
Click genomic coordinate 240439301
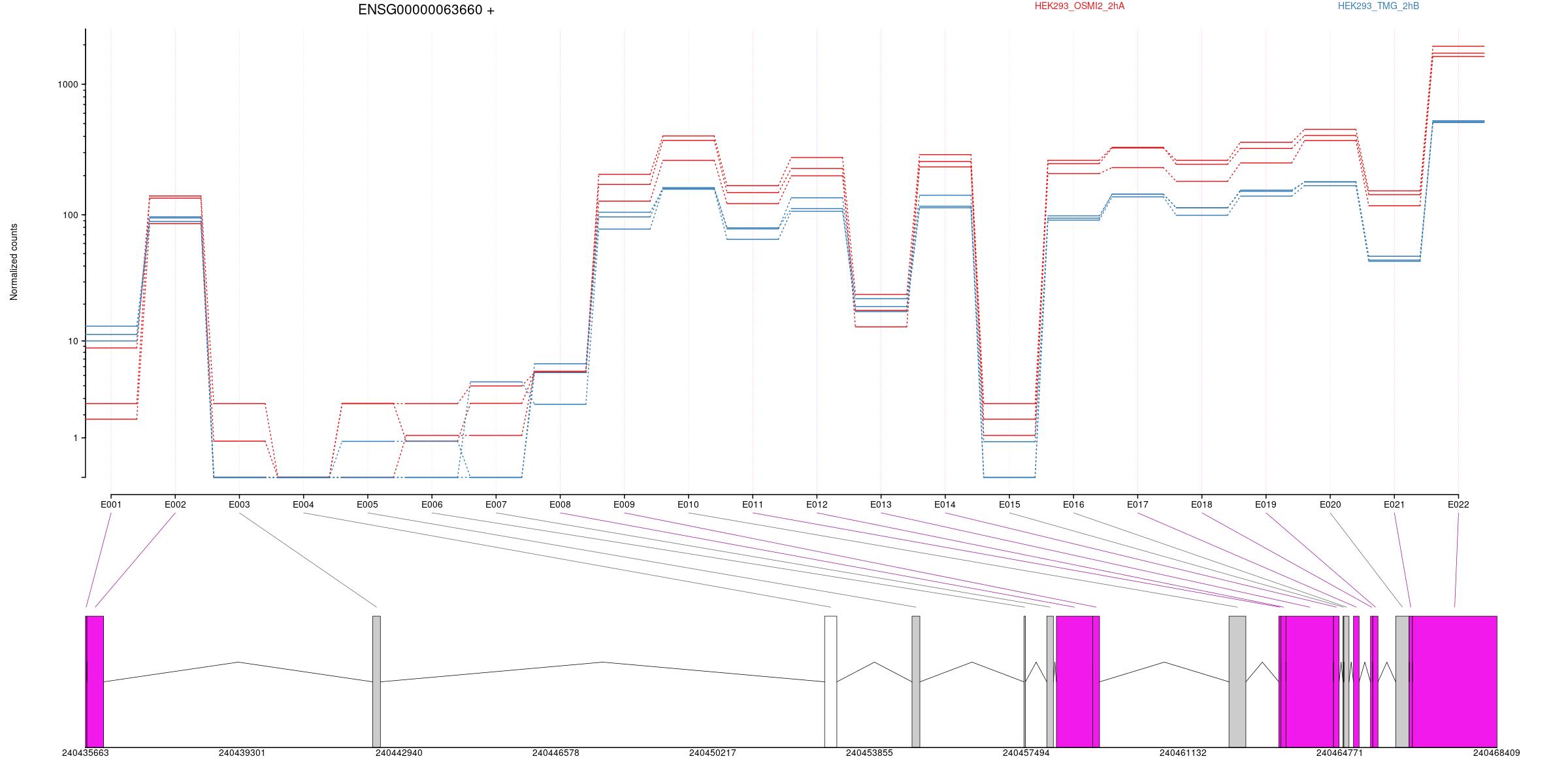pos(242,753)
